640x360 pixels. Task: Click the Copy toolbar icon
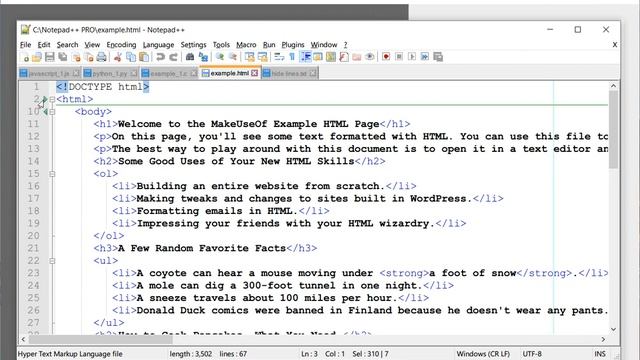[131, 57]
